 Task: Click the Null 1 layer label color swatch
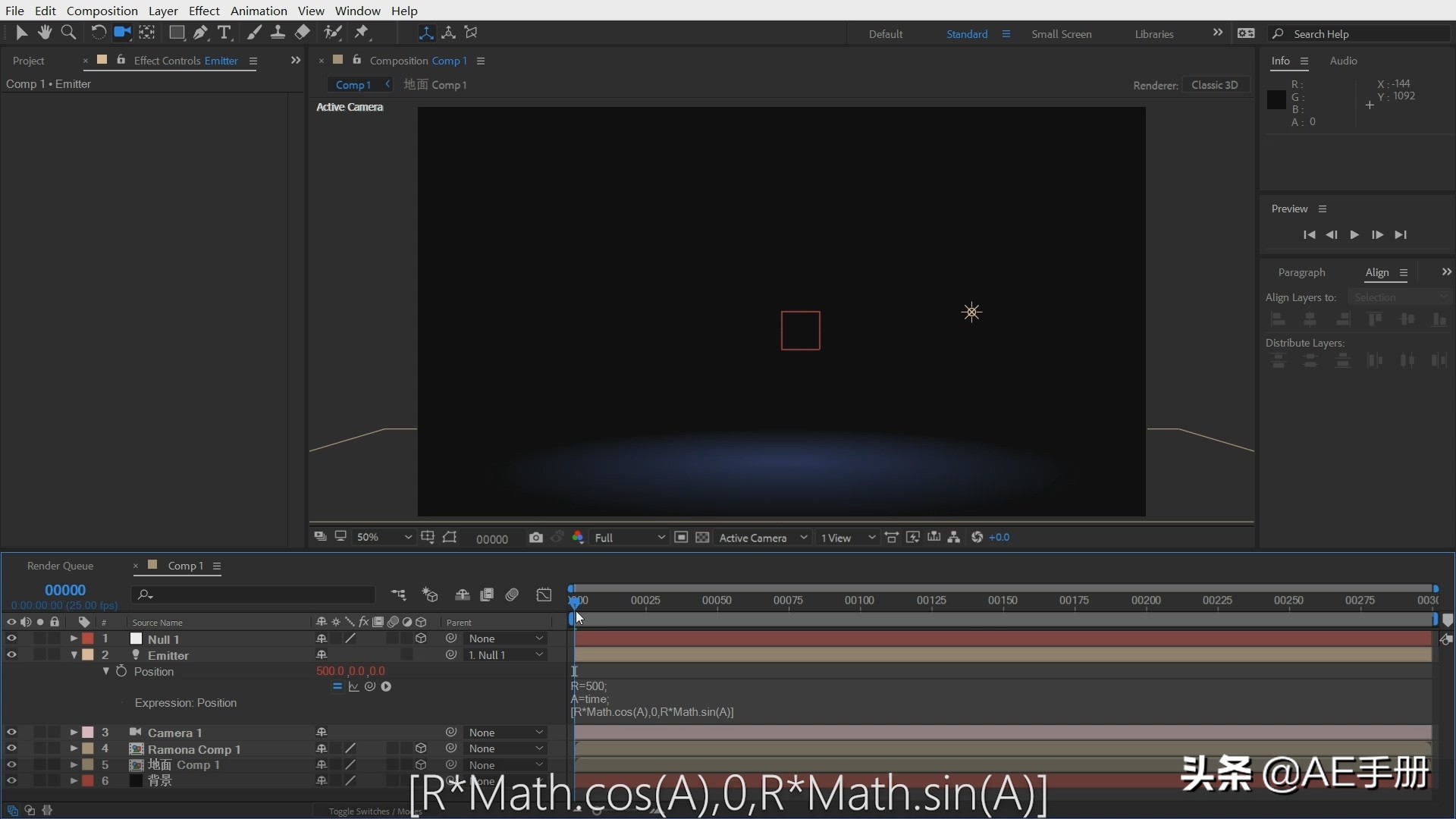pos(88,639)
